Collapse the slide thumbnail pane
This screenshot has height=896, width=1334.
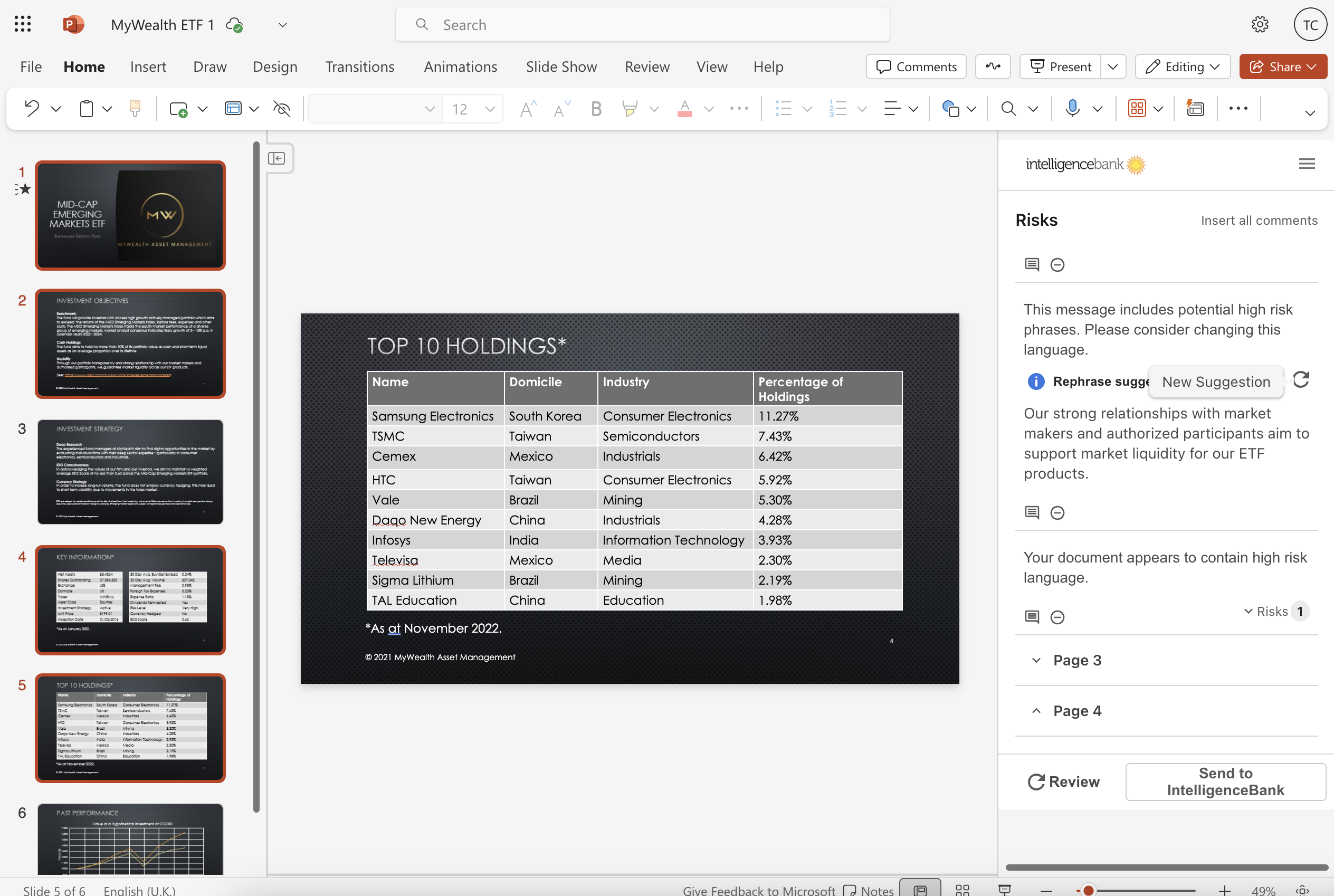tap(277, 158)
